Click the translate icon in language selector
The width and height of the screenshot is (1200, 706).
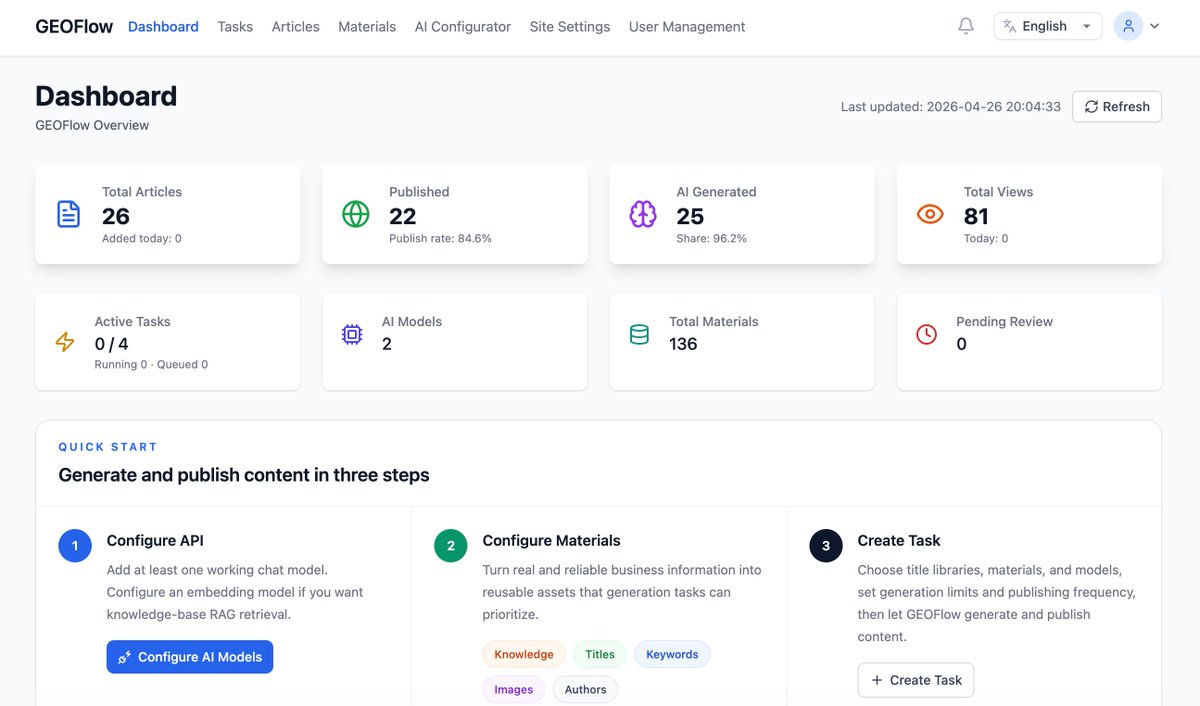pyautogui.click(x=1009, y=26)
